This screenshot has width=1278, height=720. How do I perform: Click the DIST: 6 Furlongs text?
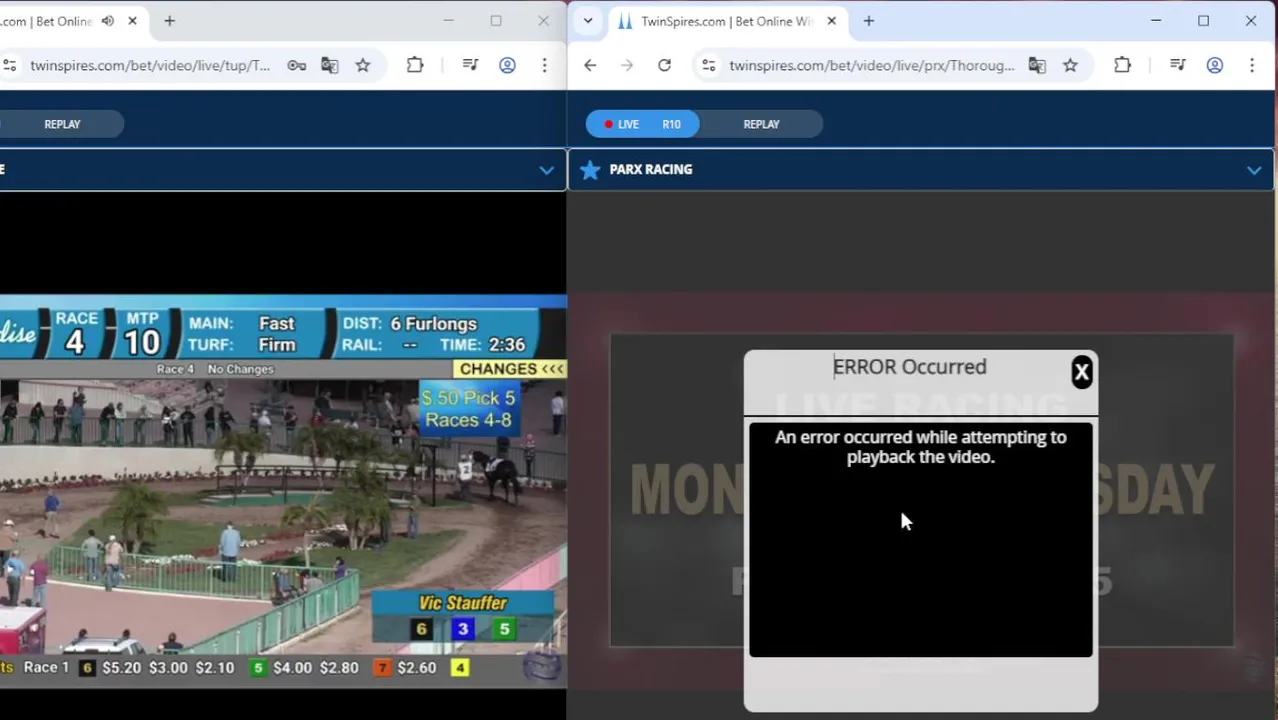[x=410, y=324]
